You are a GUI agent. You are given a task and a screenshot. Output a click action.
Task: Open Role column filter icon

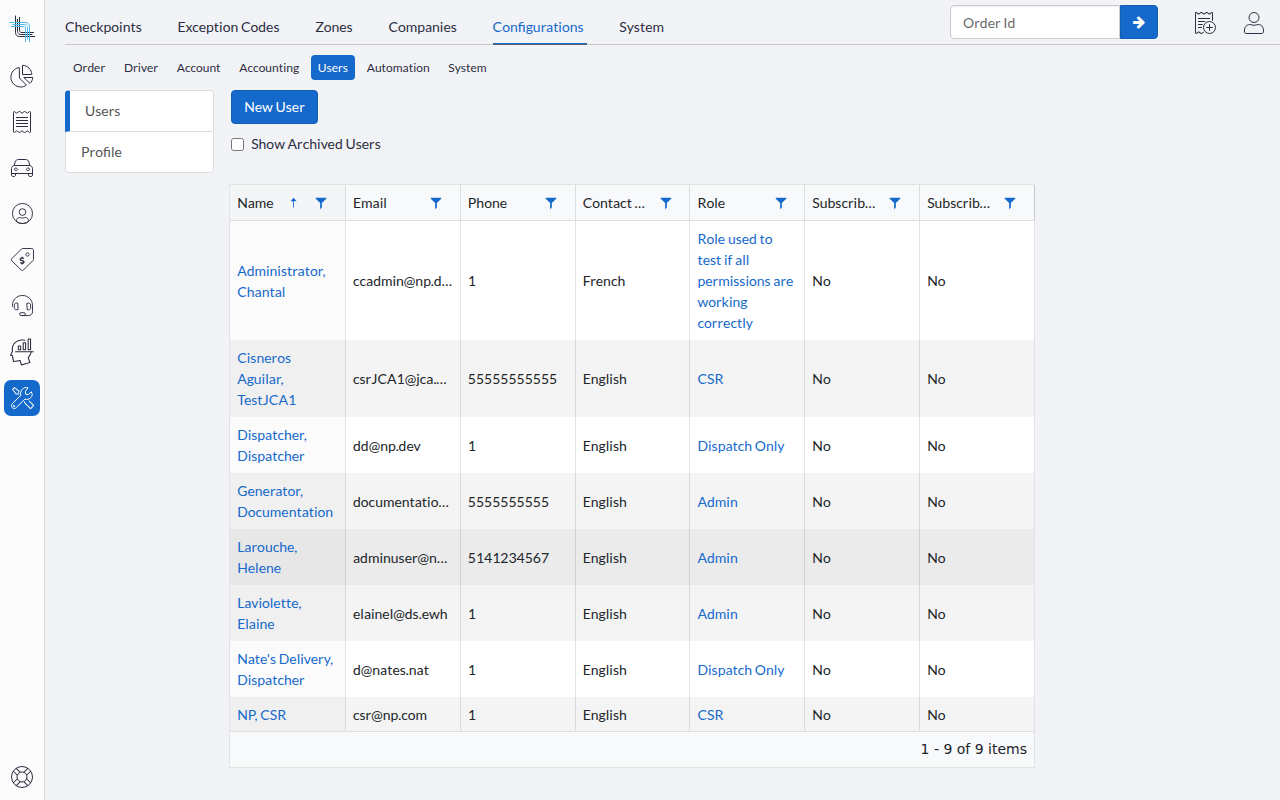point(781,203)
